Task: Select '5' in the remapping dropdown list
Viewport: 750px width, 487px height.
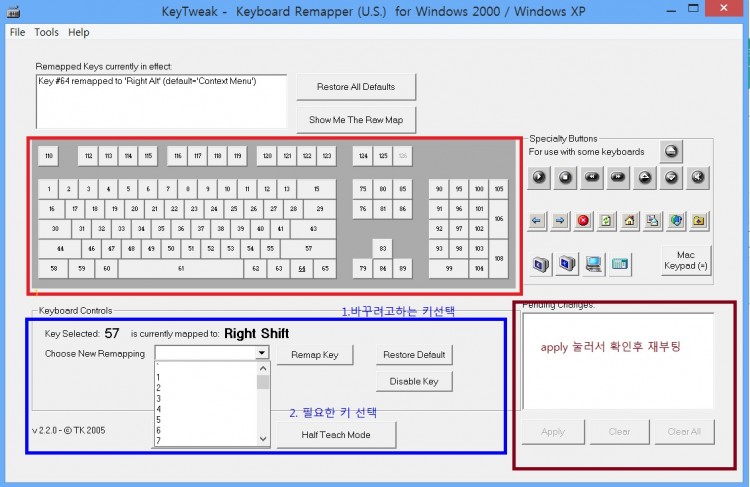Action: pyautogui.click(x=160, y=420)
